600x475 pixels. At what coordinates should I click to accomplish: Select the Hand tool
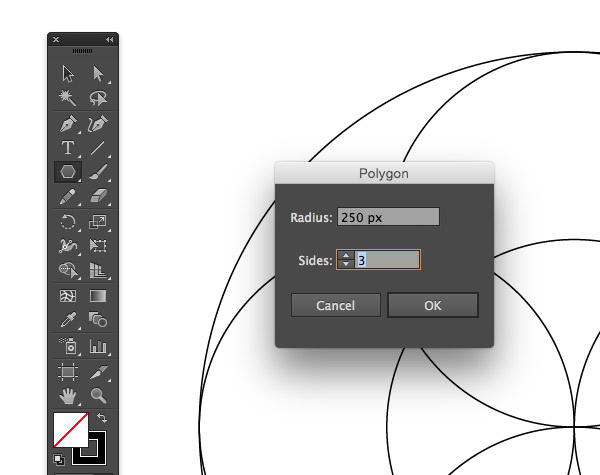(68, 395)
